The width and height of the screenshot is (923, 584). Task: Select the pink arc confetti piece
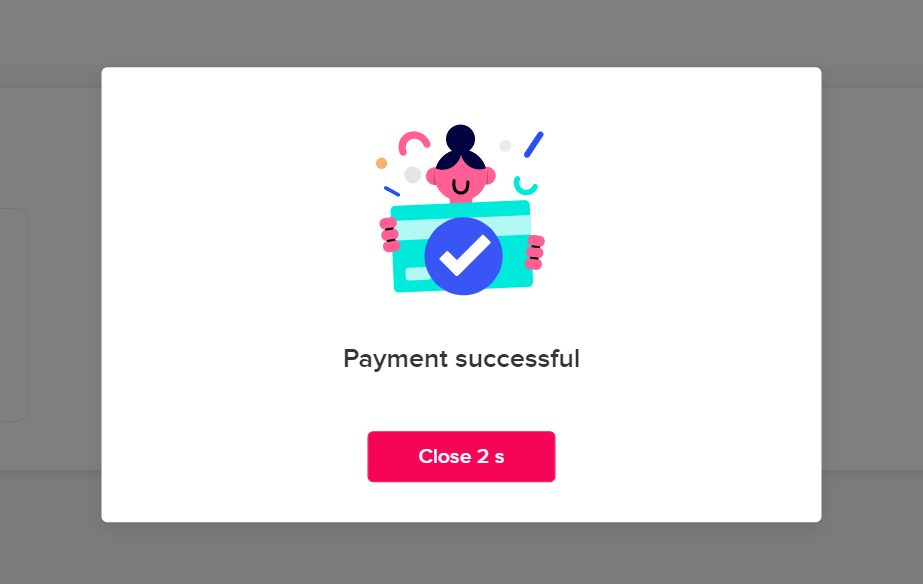(x=413, y=143)
